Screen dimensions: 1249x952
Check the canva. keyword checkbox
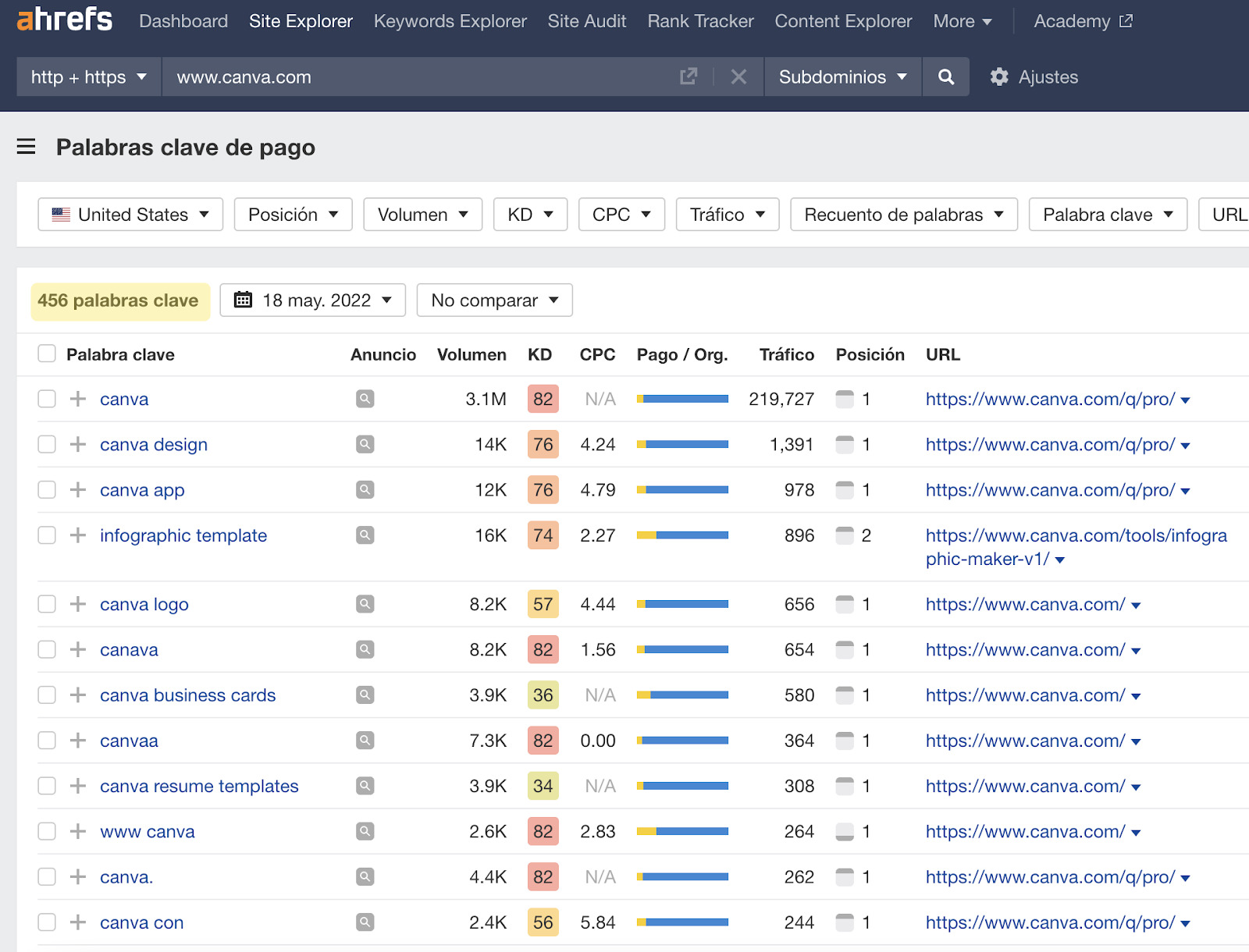[47, 876]
